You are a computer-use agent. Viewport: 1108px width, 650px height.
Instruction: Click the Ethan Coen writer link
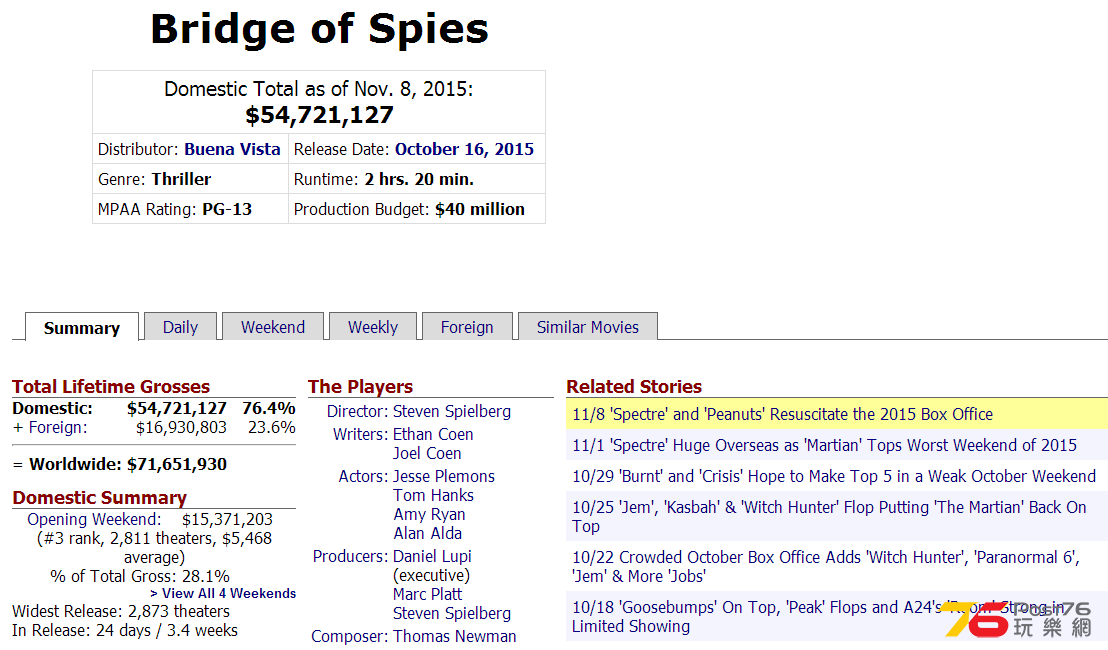(x=432, y=434)
